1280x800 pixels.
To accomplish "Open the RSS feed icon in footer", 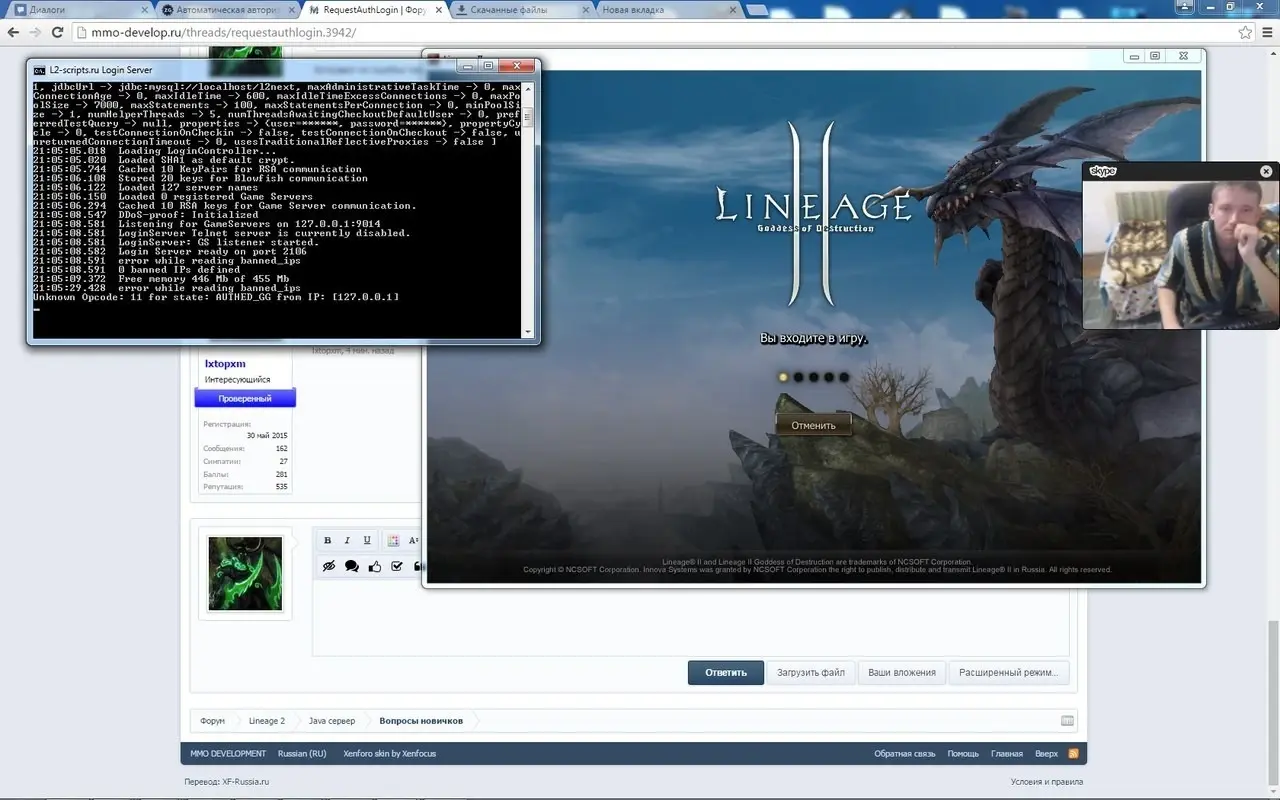I will [1073, 753].
